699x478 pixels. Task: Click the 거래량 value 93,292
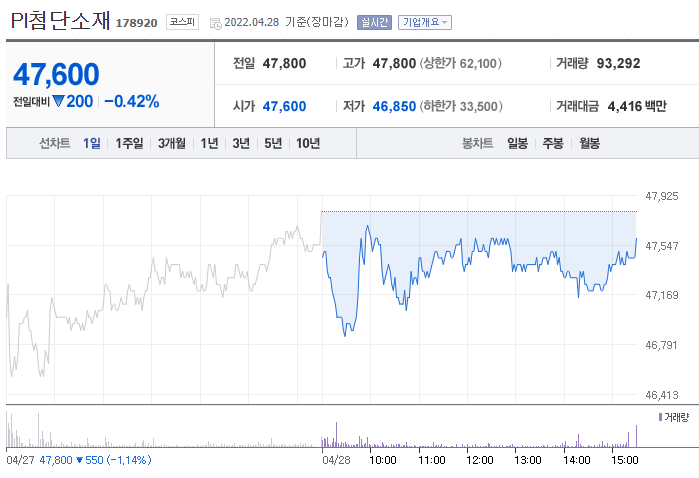click(x=618, y=63)
